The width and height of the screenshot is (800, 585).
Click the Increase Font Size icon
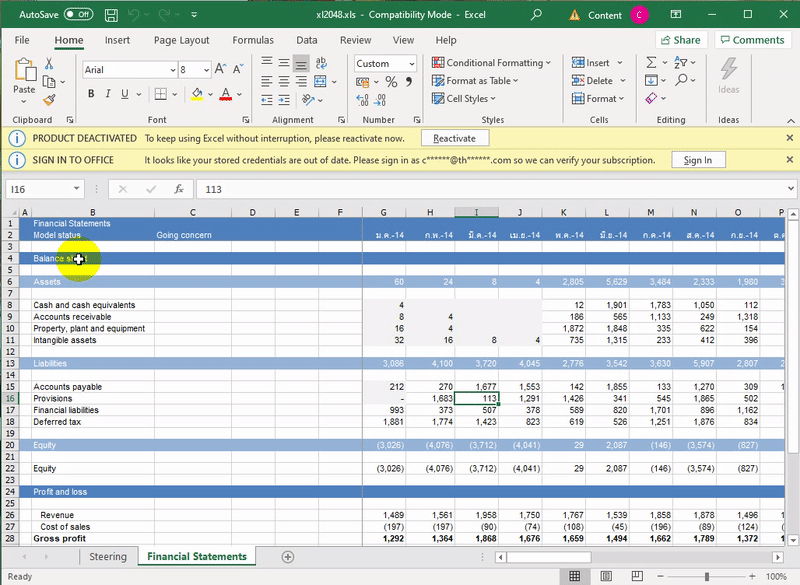(220, 70)
